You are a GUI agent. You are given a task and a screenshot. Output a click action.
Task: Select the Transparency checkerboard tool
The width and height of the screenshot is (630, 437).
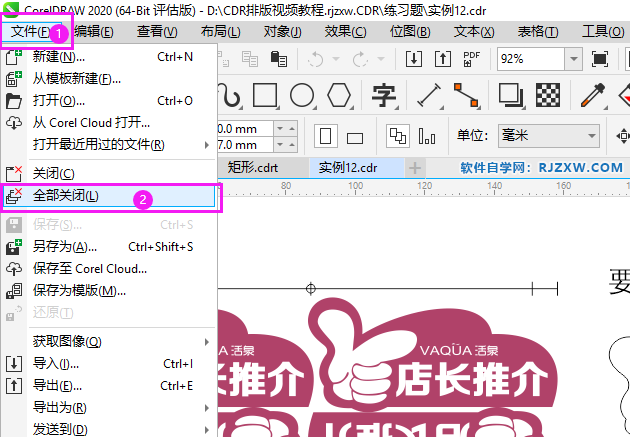pos(547,96)
